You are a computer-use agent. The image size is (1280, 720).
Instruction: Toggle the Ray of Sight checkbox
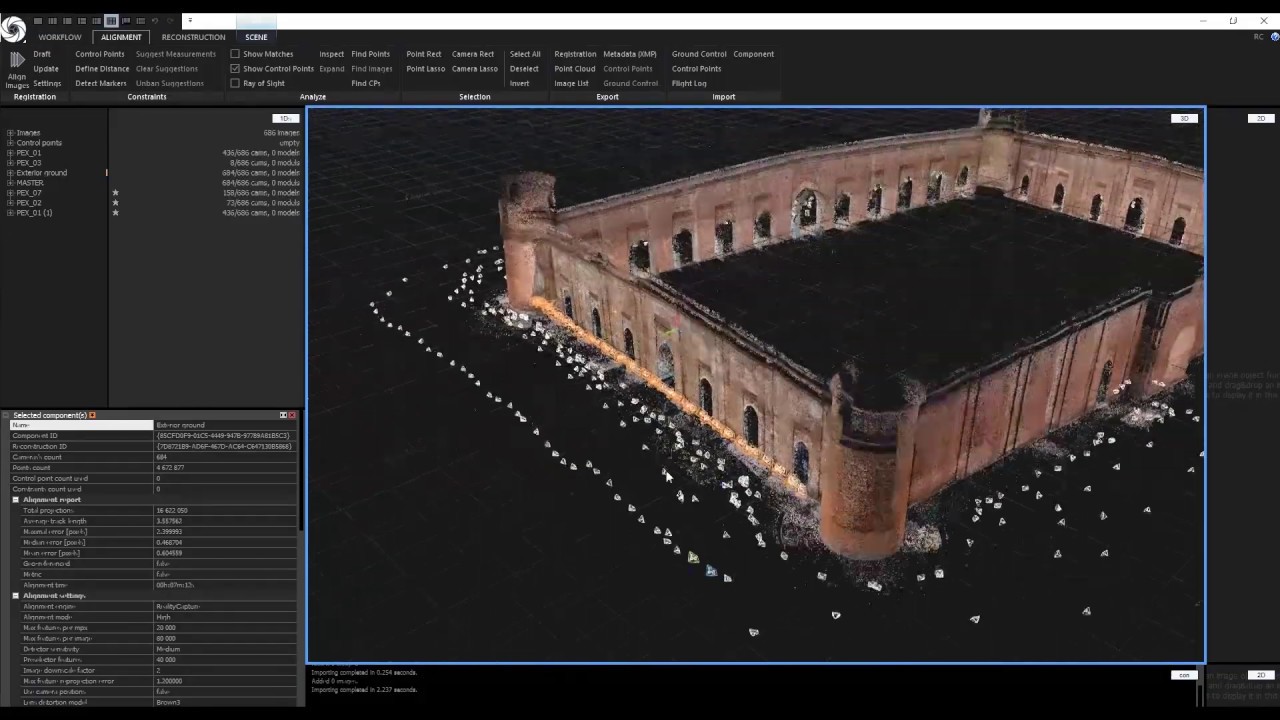tap(235, 83)
